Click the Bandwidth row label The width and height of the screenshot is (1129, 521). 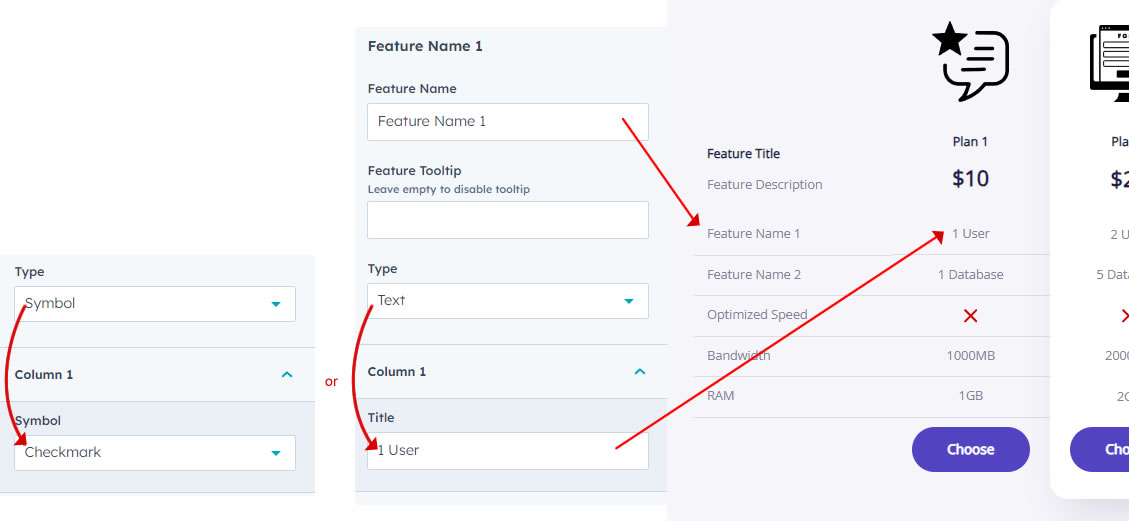(738, 356)
